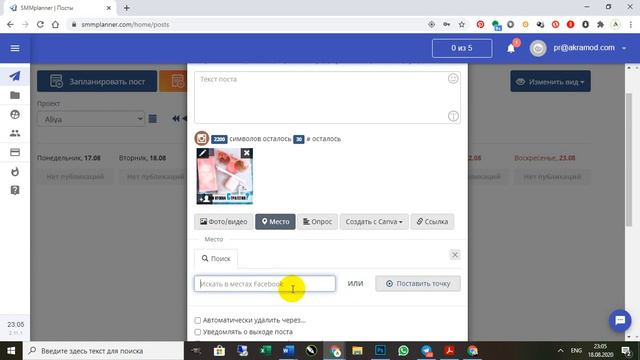The image size is (640, 360).
Task: Click the attached image thumbnail
Action: [x=225, y=176]
